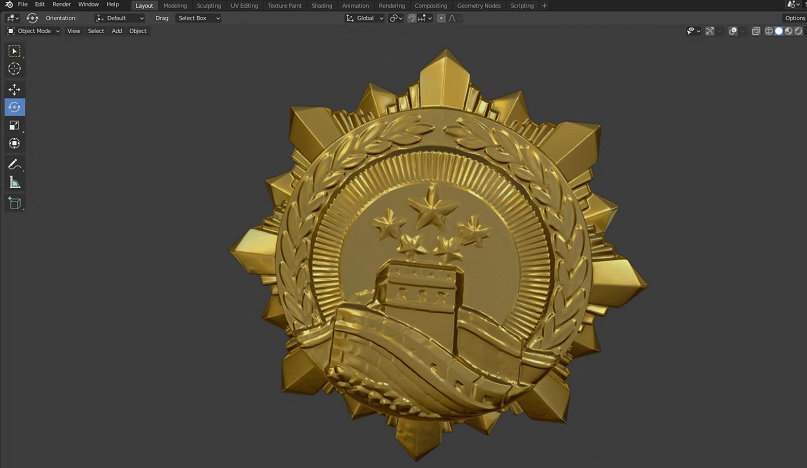The image size is (807, 468).
Task: Open the Options popover
Action: (795, 18)
